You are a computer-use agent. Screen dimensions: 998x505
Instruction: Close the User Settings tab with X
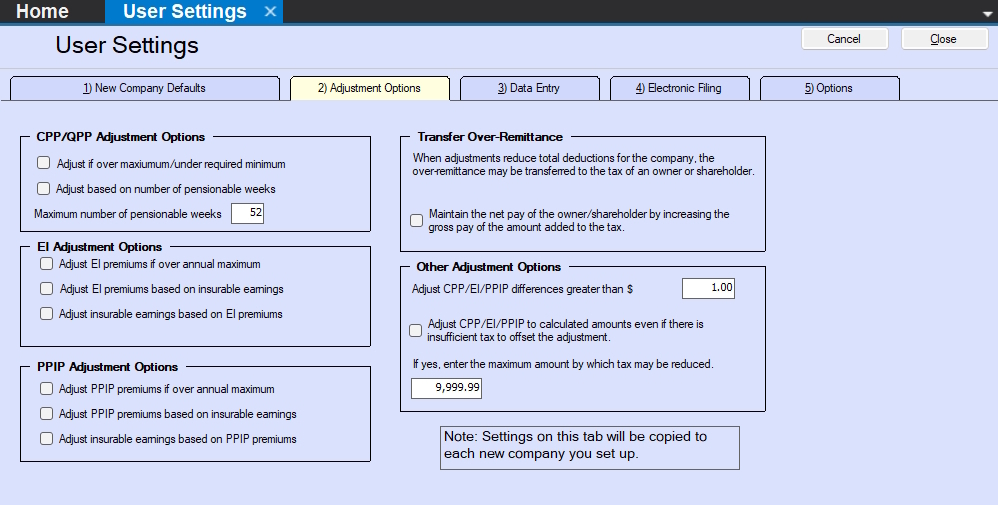(x=270, y=12)
